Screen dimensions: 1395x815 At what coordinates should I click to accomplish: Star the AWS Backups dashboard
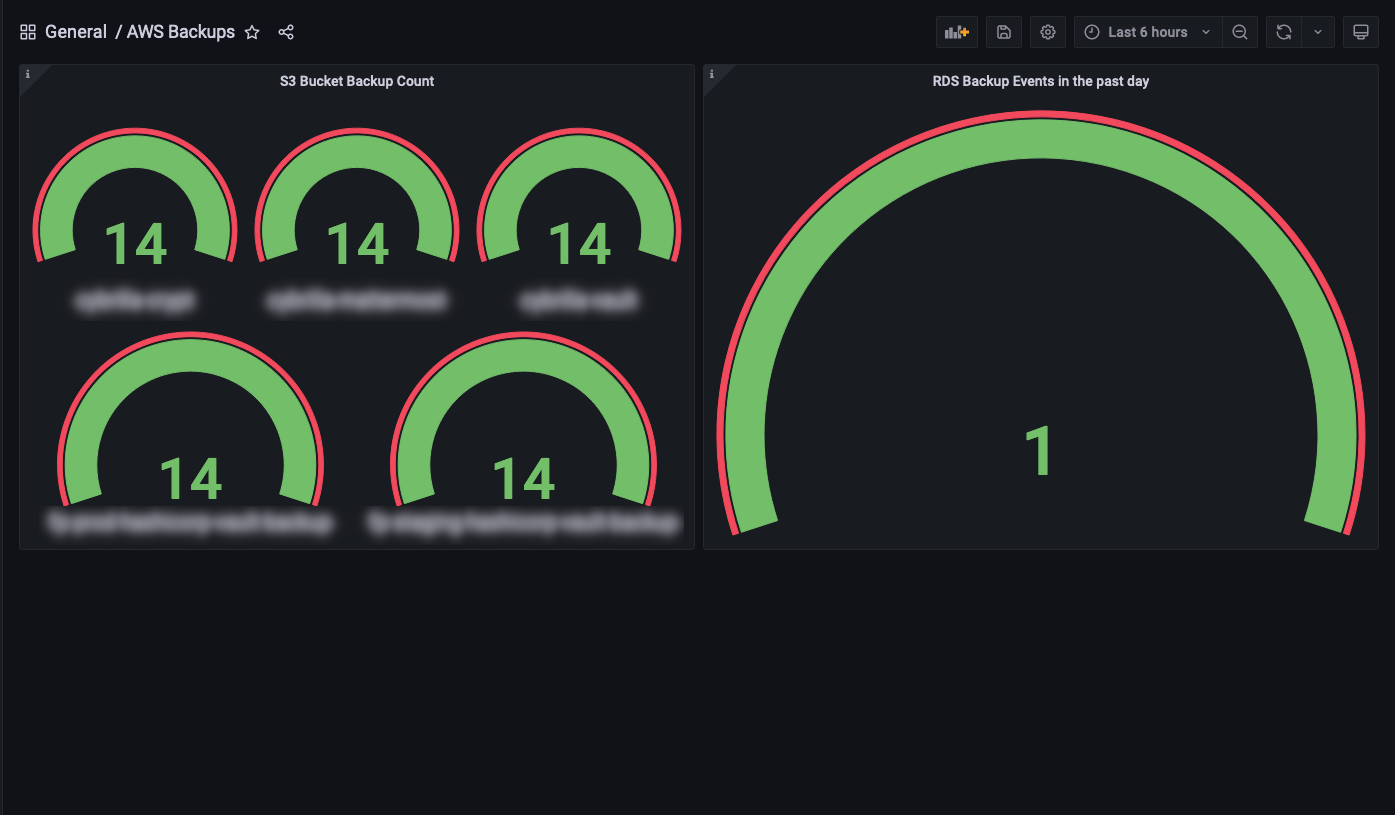252,32
